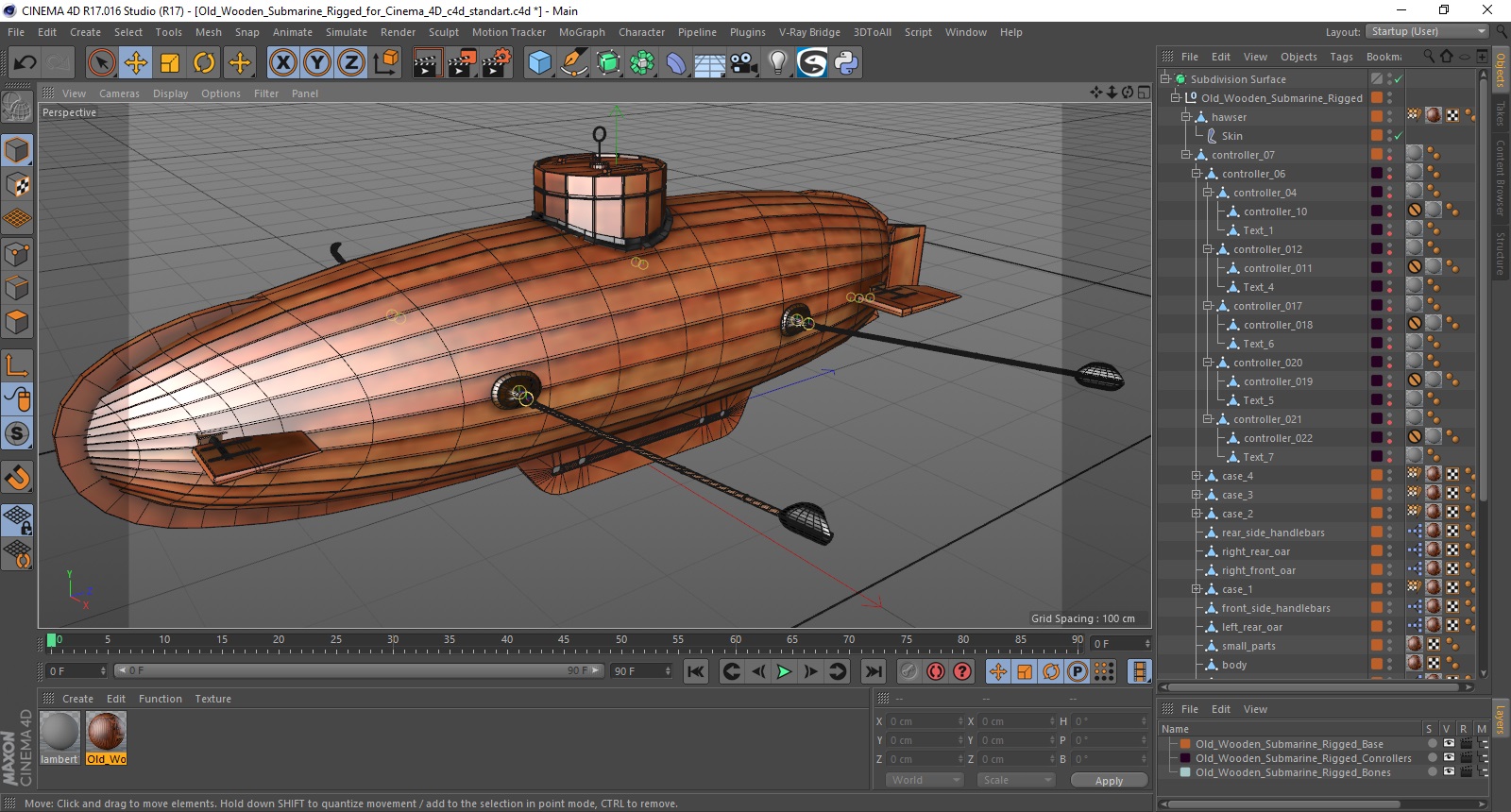This screenshot has height=812, width=1511.
Task: Click Rigged_Bones layer color swatch
Action: [1185, 772]
